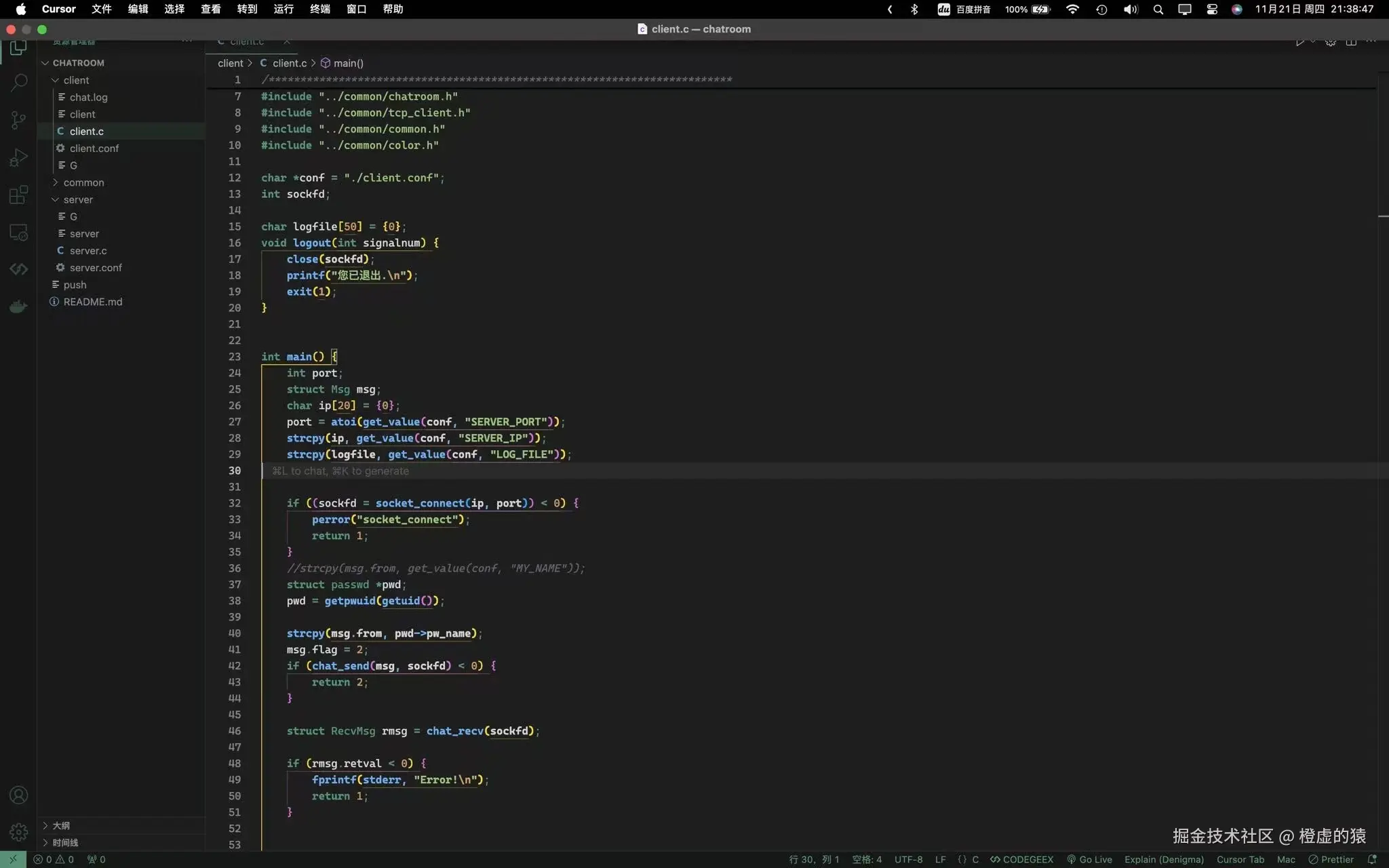1389x868 pixels.
Task: Click the notifications bell in status bar
Action: coord(1372,859)
